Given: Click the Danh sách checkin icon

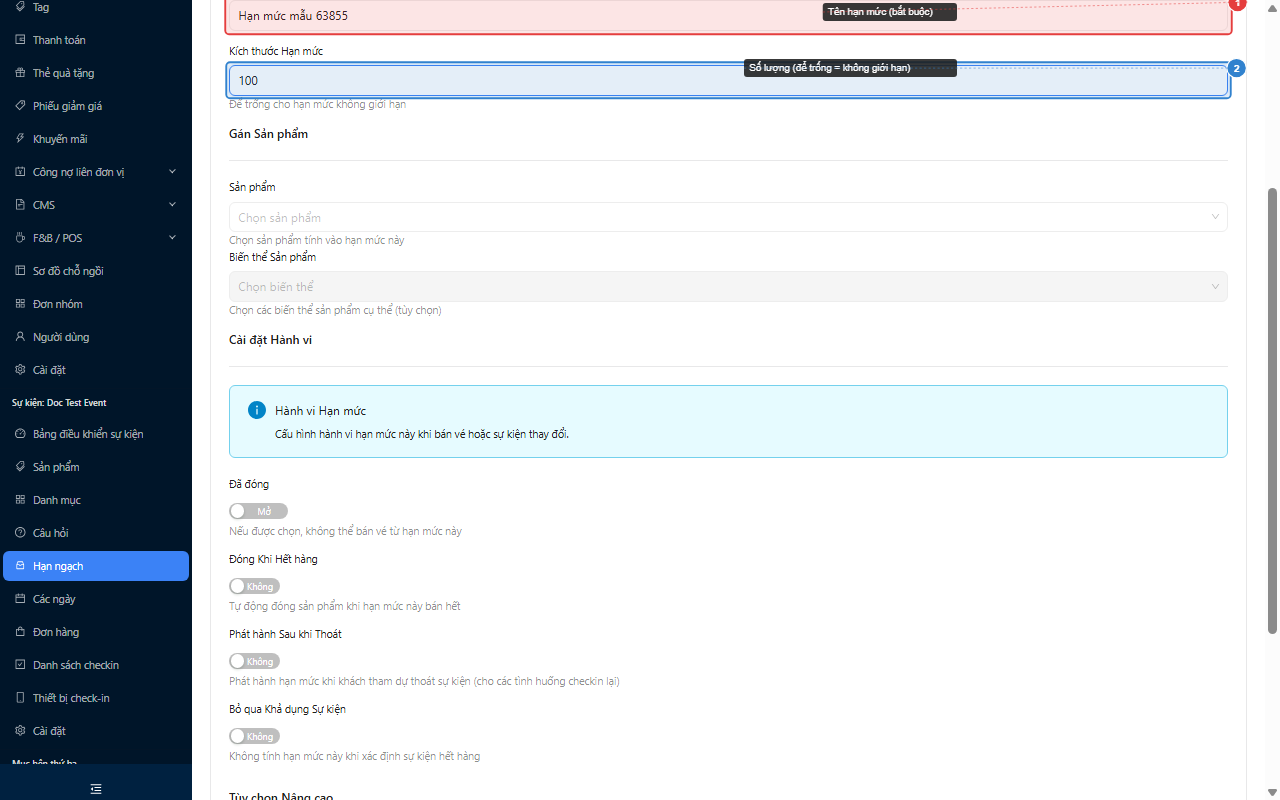Looking at the screenshot, I should pos(20,665).
